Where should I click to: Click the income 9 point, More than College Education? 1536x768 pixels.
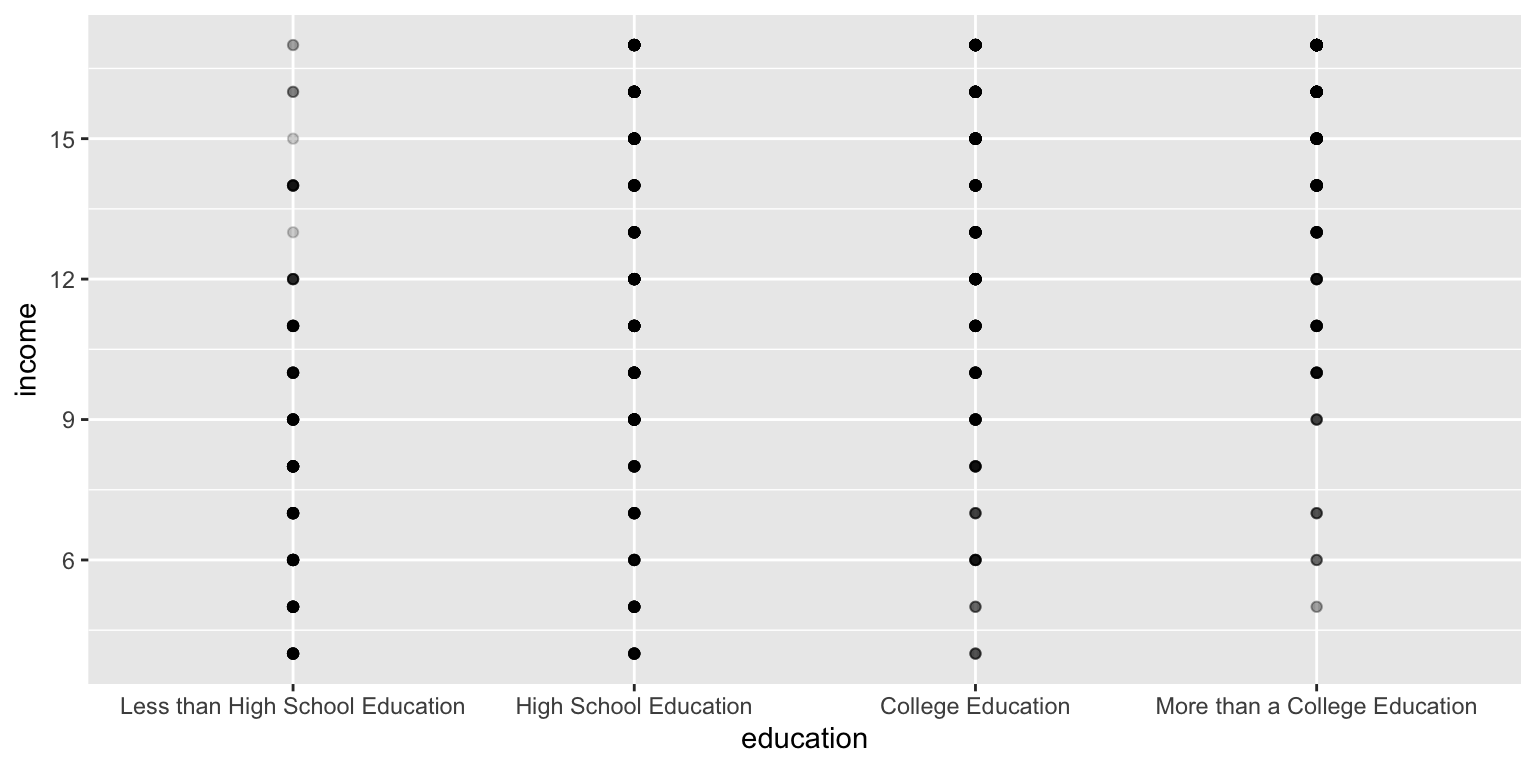click(x=1316, y=420)
